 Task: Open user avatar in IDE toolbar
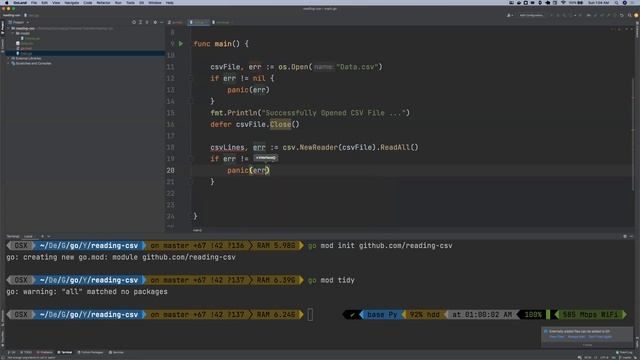(x=636, y=16)
